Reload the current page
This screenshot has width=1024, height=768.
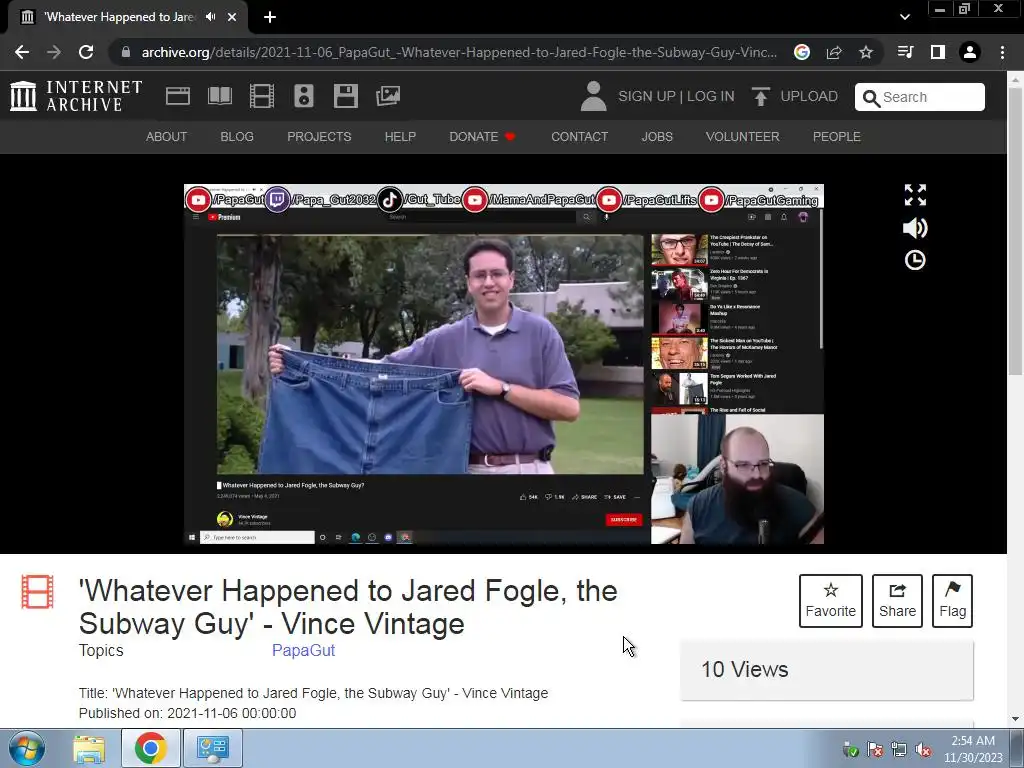point(86,52)
